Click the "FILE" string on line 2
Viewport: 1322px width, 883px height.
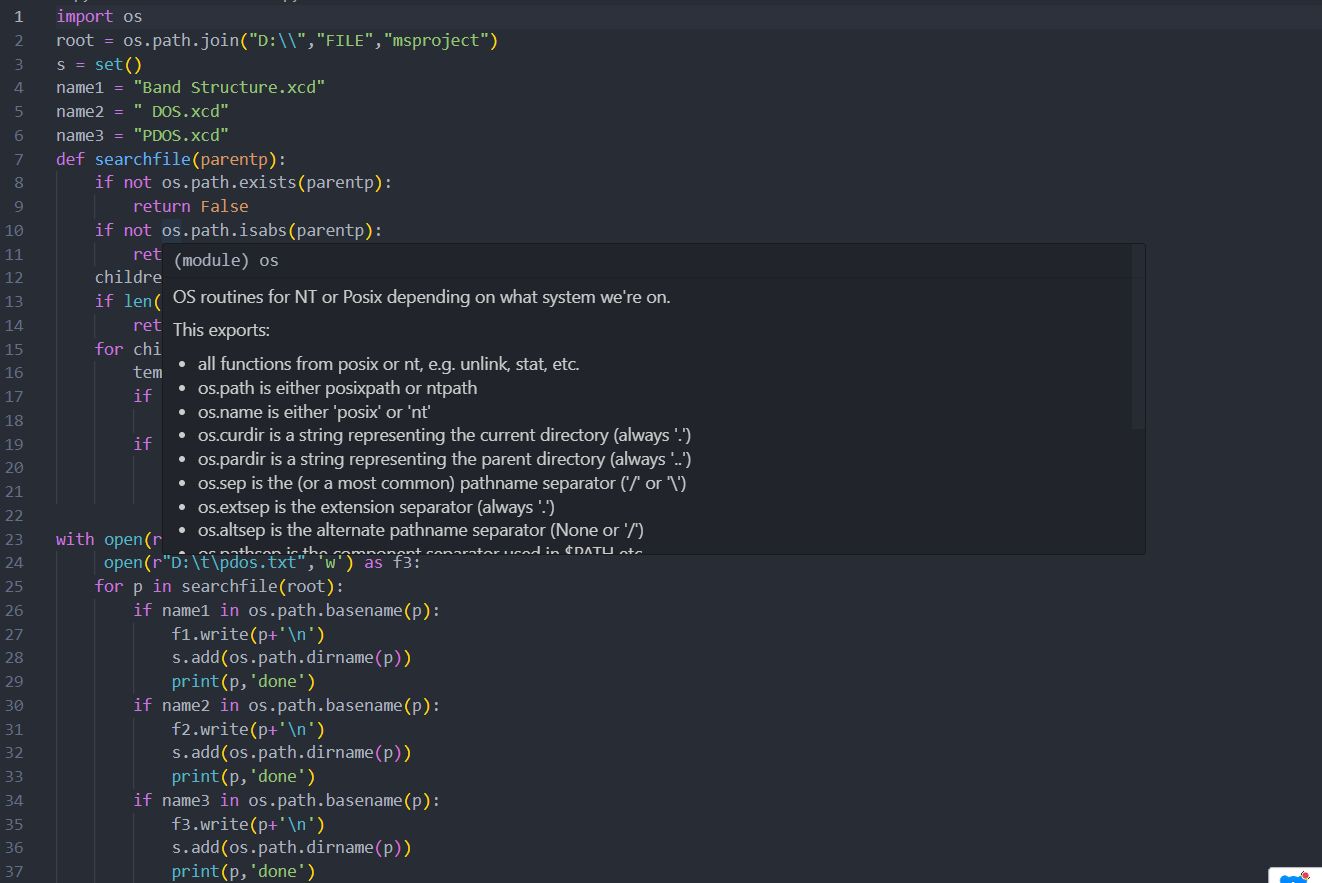[x=345, y=40]
